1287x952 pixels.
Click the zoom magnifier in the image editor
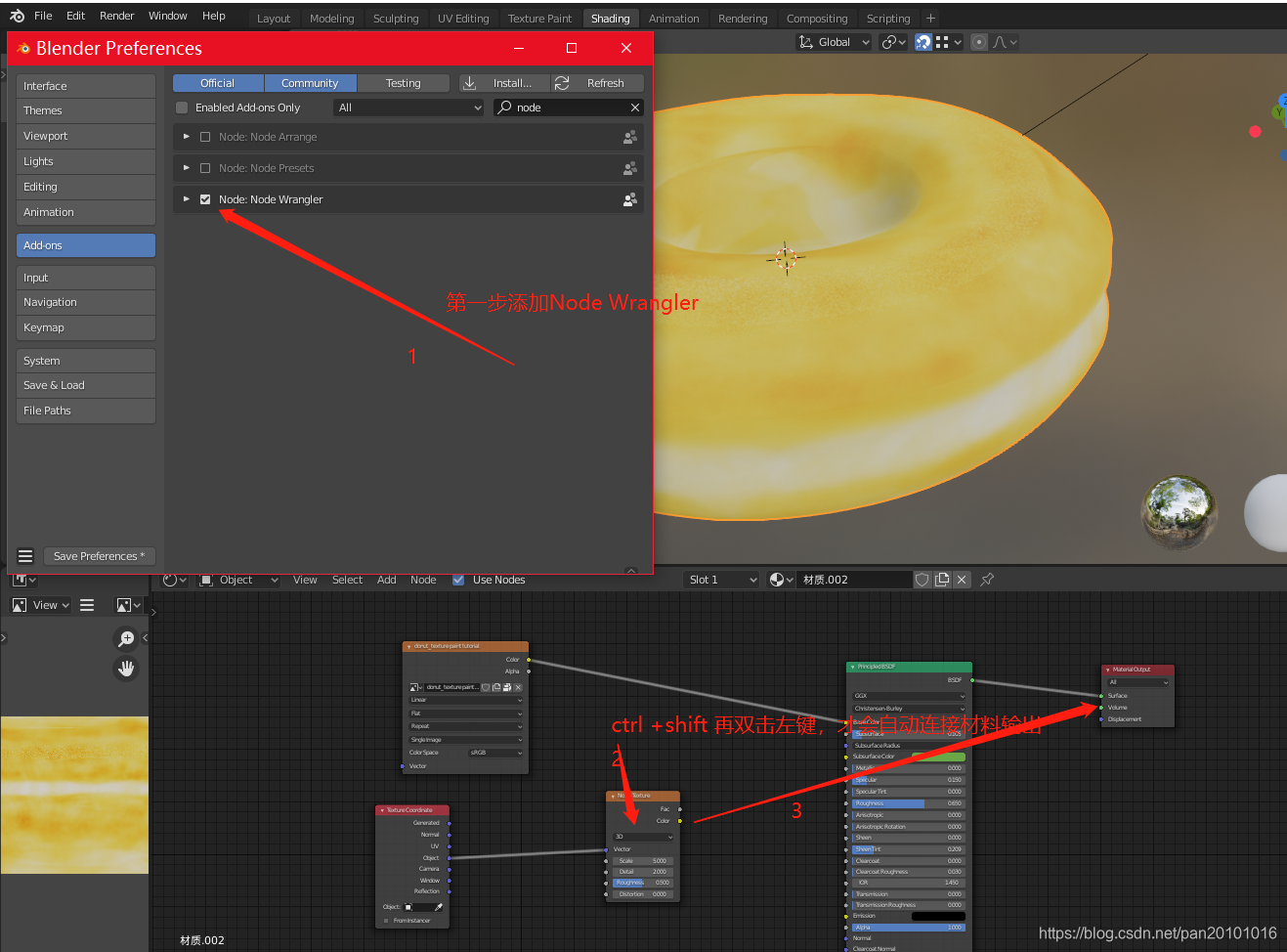126,638
